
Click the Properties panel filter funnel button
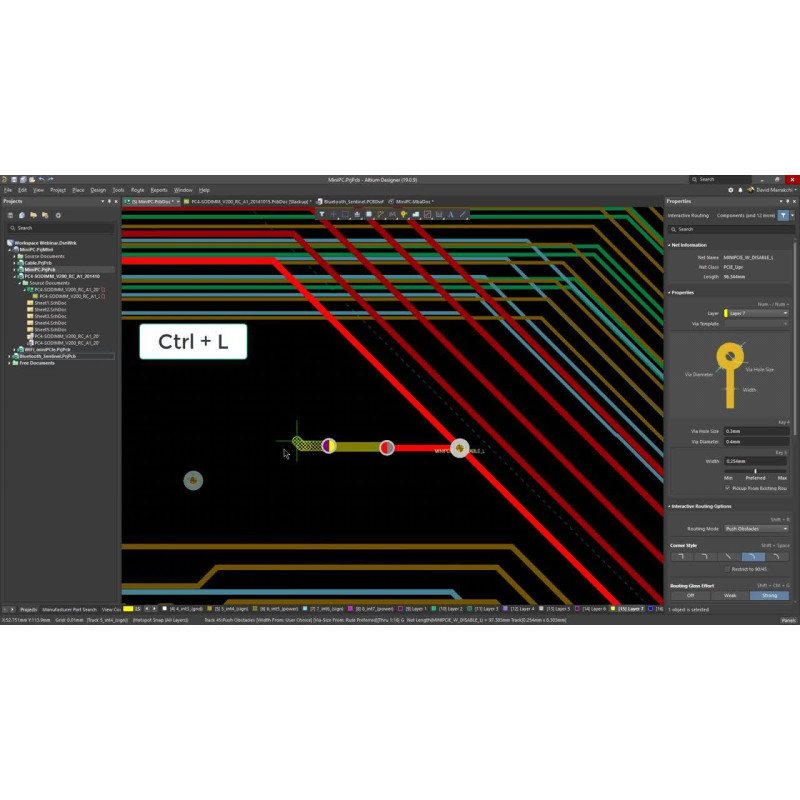click(x=783, y=215)
